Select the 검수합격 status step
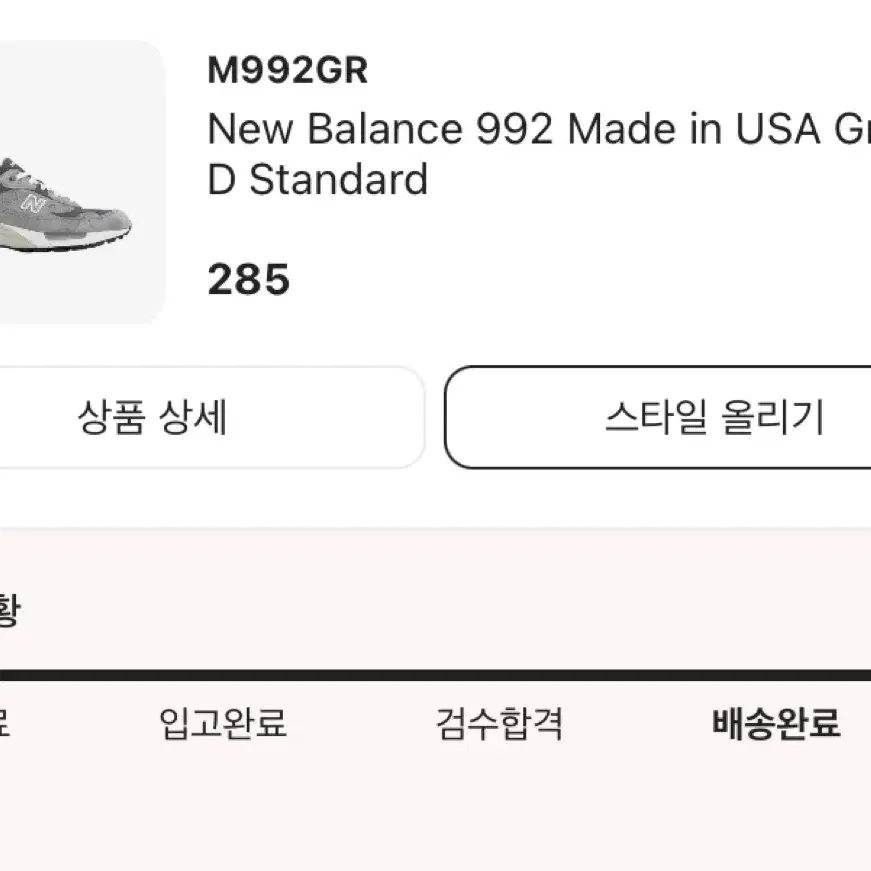Image resolution: width=871 pixels, height=871 pixels. [x=499, y=723]
